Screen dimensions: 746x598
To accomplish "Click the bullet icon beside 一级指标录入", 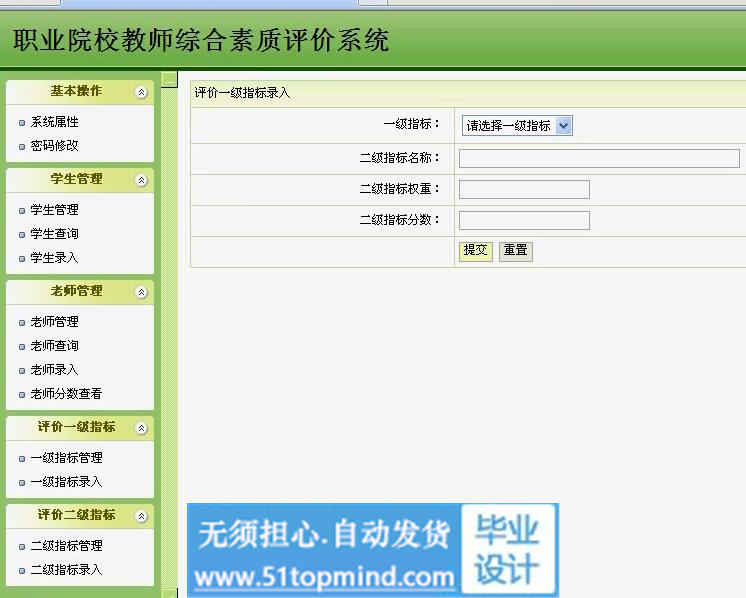I will tap(22, 483).
